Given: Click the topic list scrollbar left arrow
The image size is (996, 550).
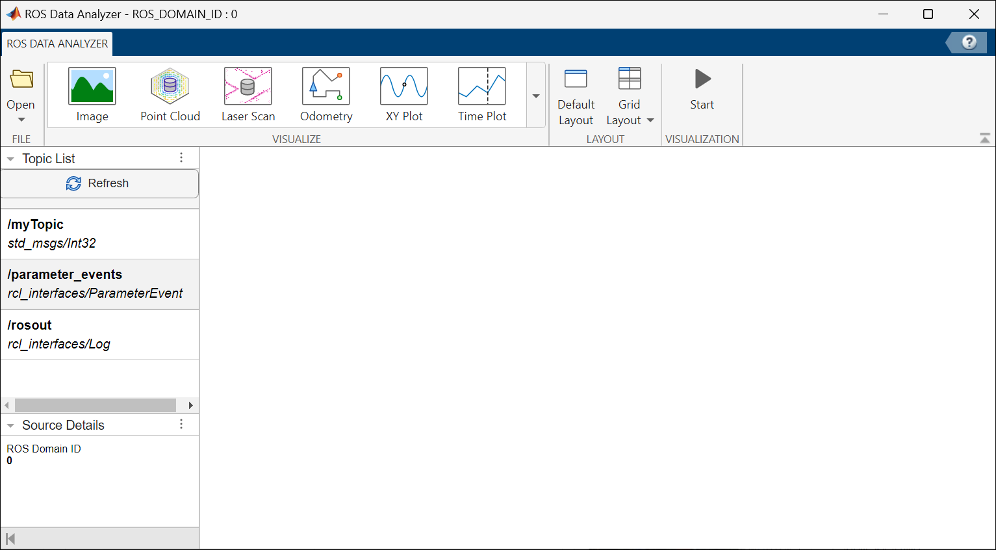Looking at the screenshot, I should [7, 405].
